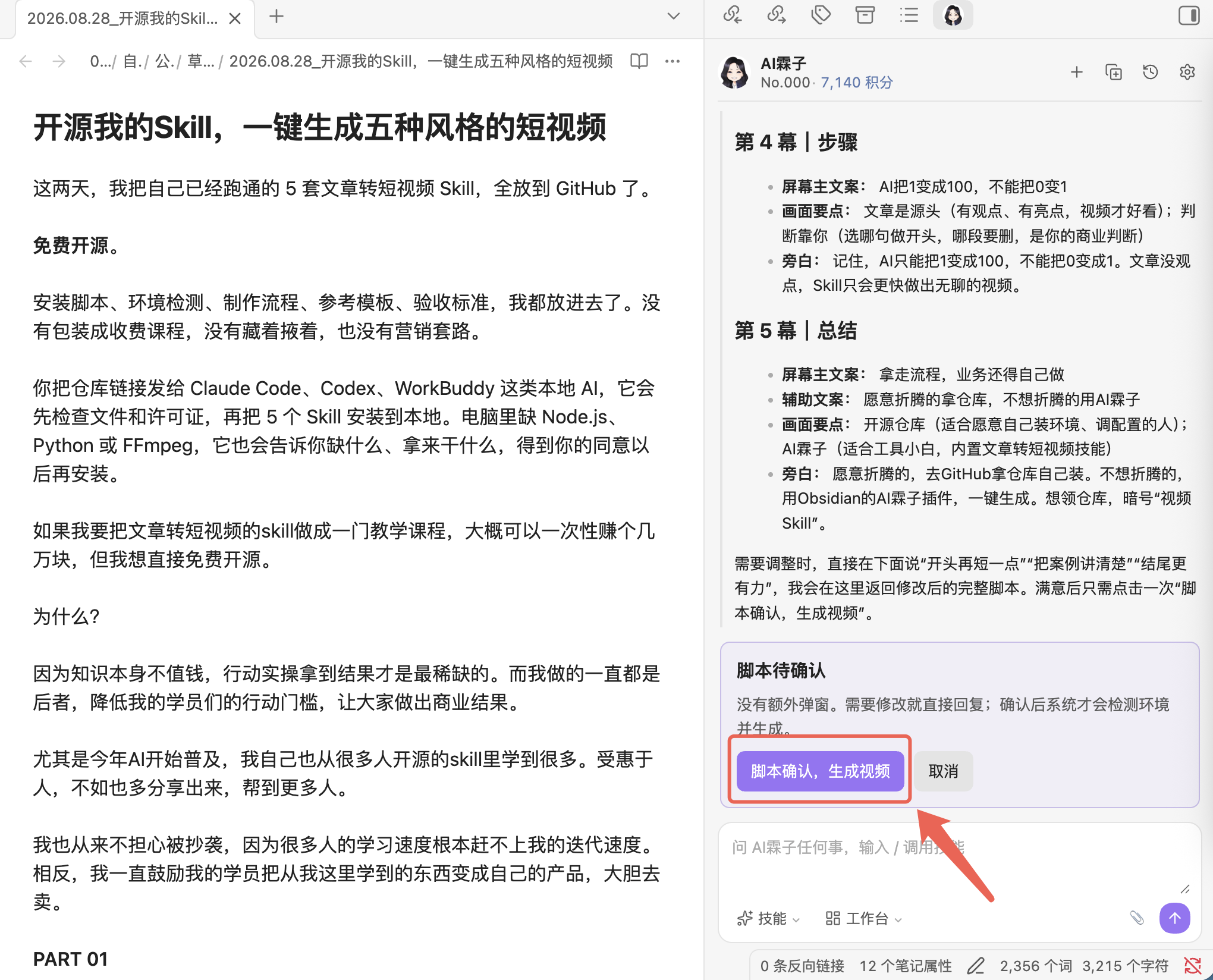
Task: Open the 12 个笔记属性 status item
Action: [906, 966]
